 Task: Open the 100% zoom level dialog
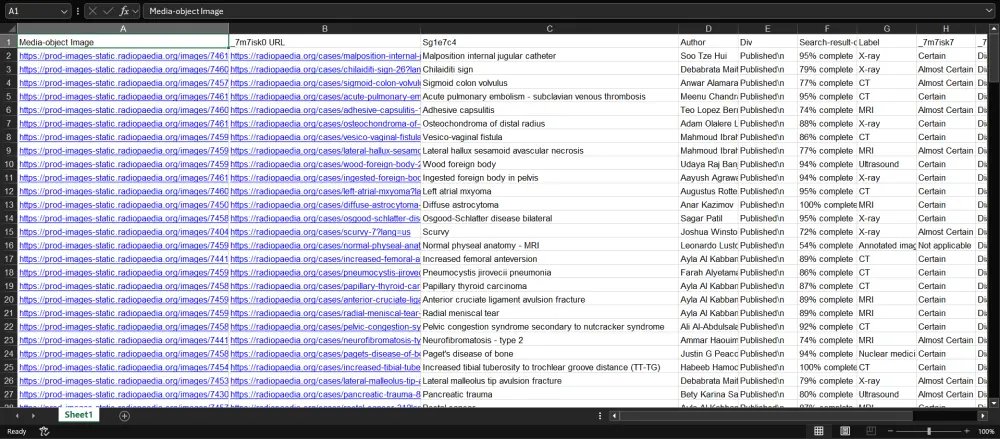coord(986,431)
